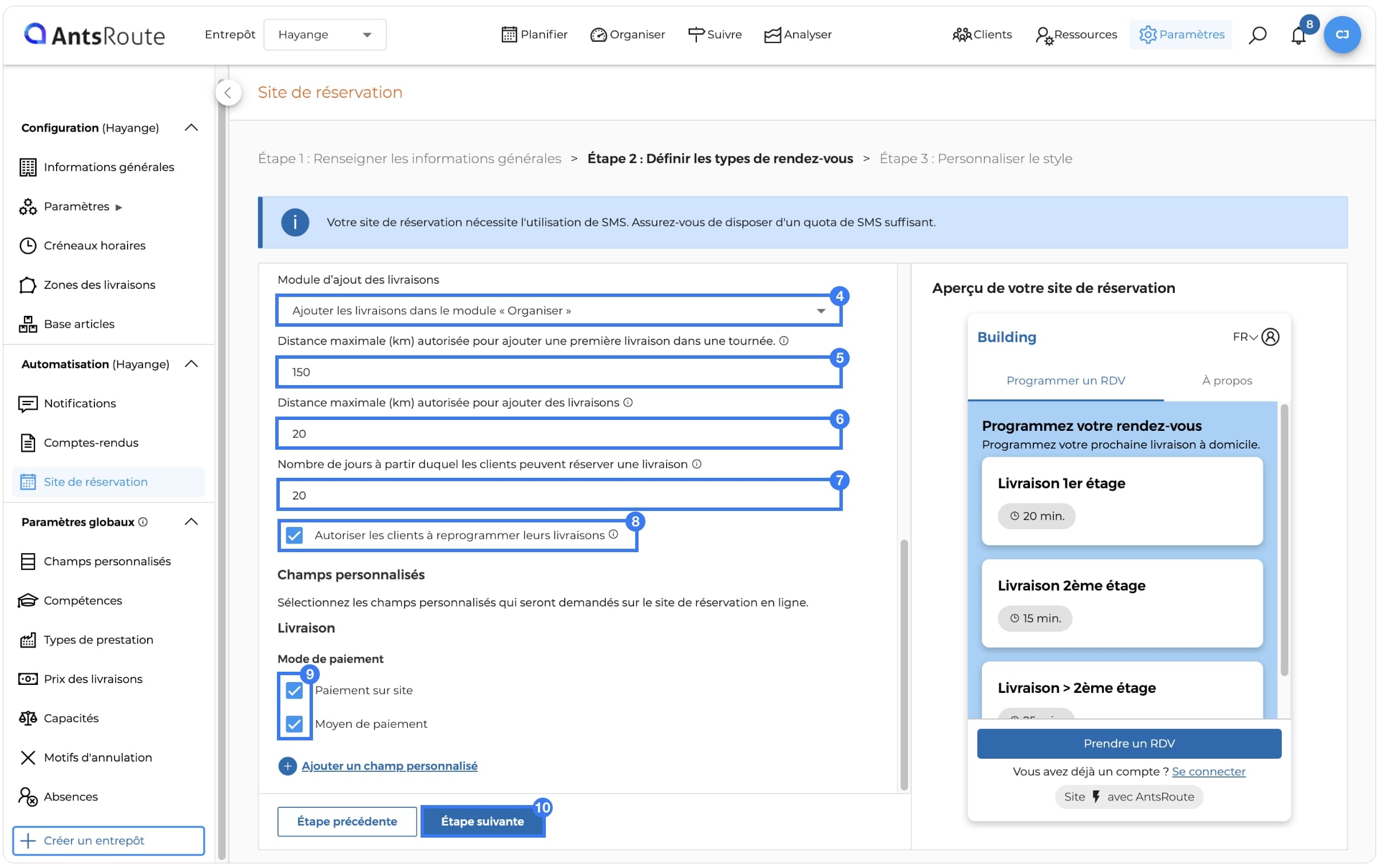Click the preview panel vertical scrollbar
1379x868 pixels.
coord(1285,540)
